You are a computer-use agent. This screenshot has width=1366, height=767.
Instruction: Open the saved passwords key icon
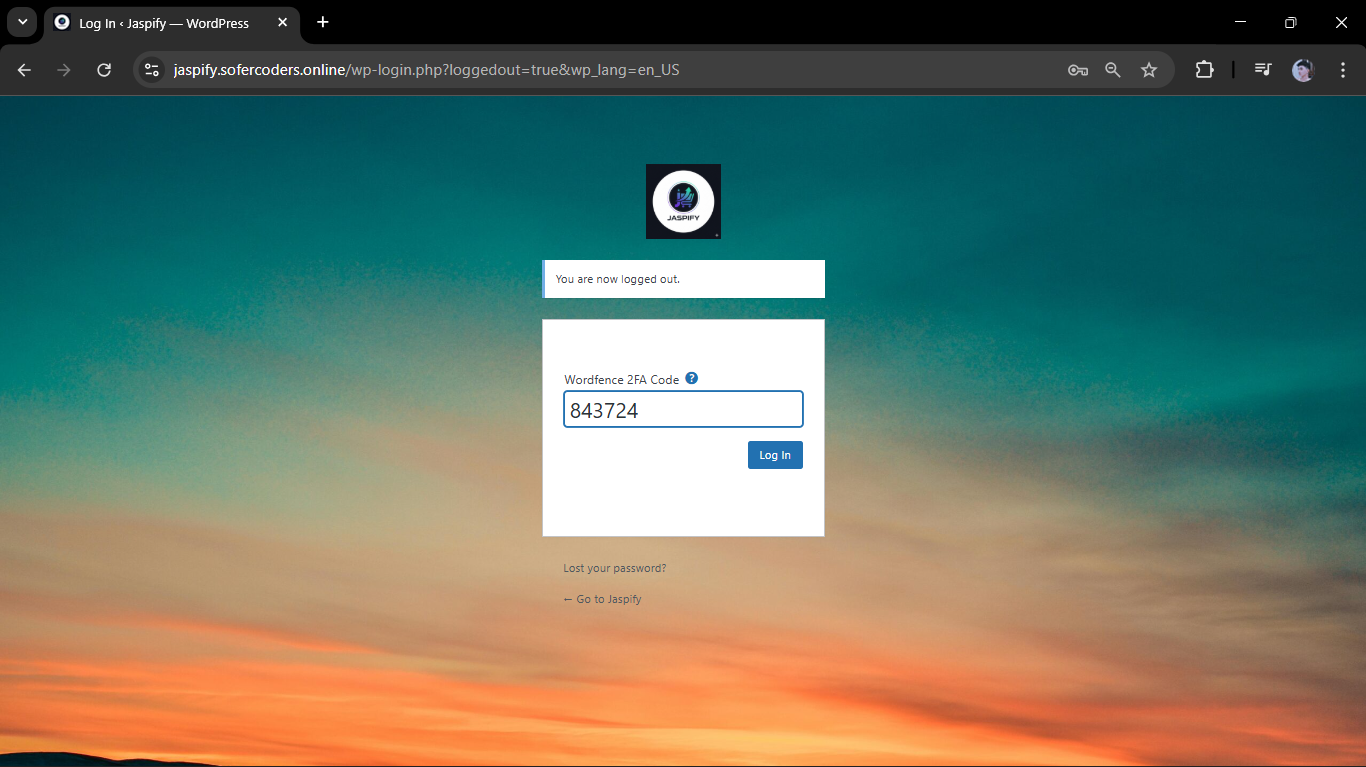coord(1077,70)
